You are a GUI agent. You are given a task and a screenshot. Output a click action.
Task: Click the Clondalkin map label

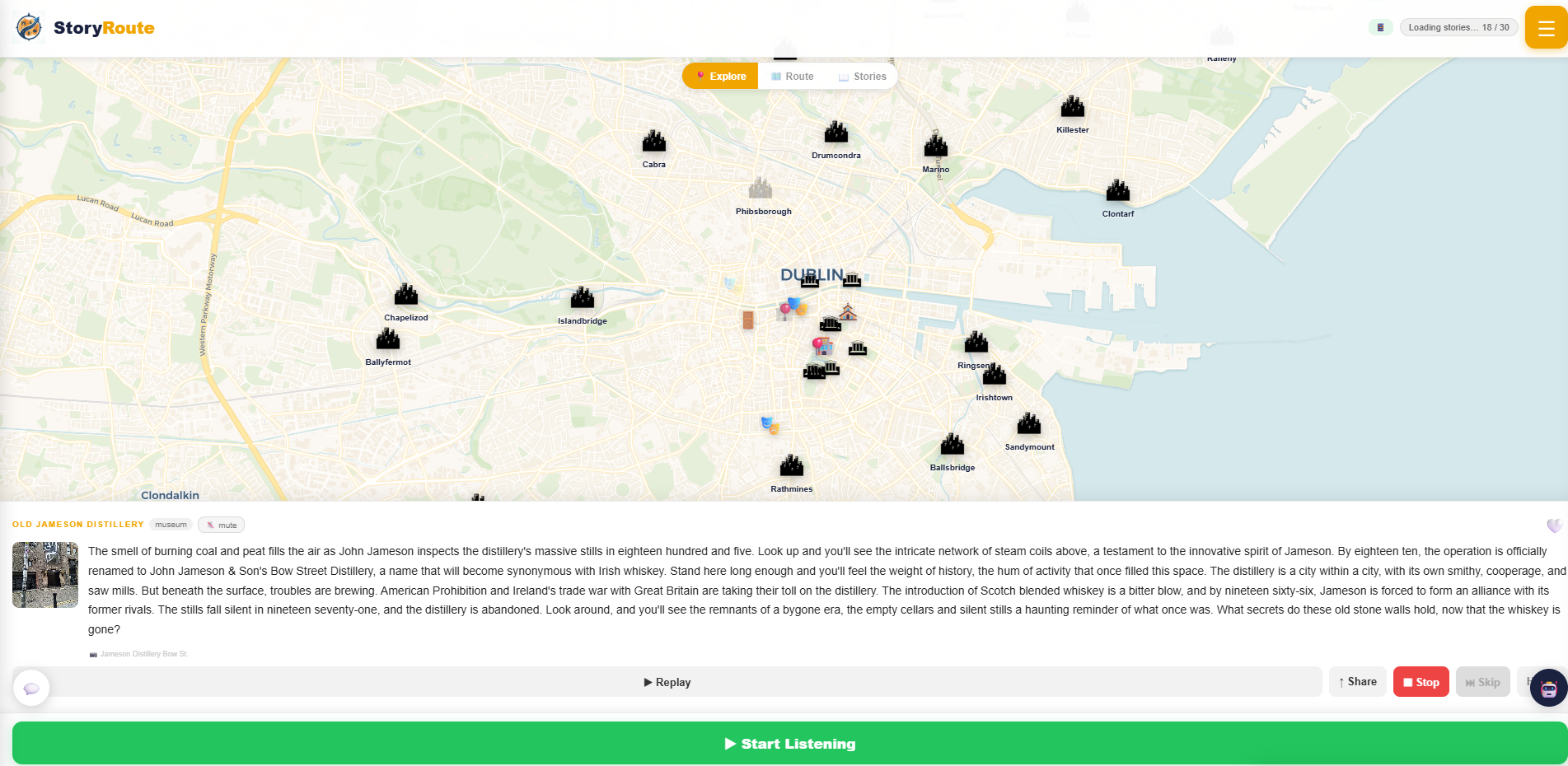pyautogui.click(x=170, y=495)
